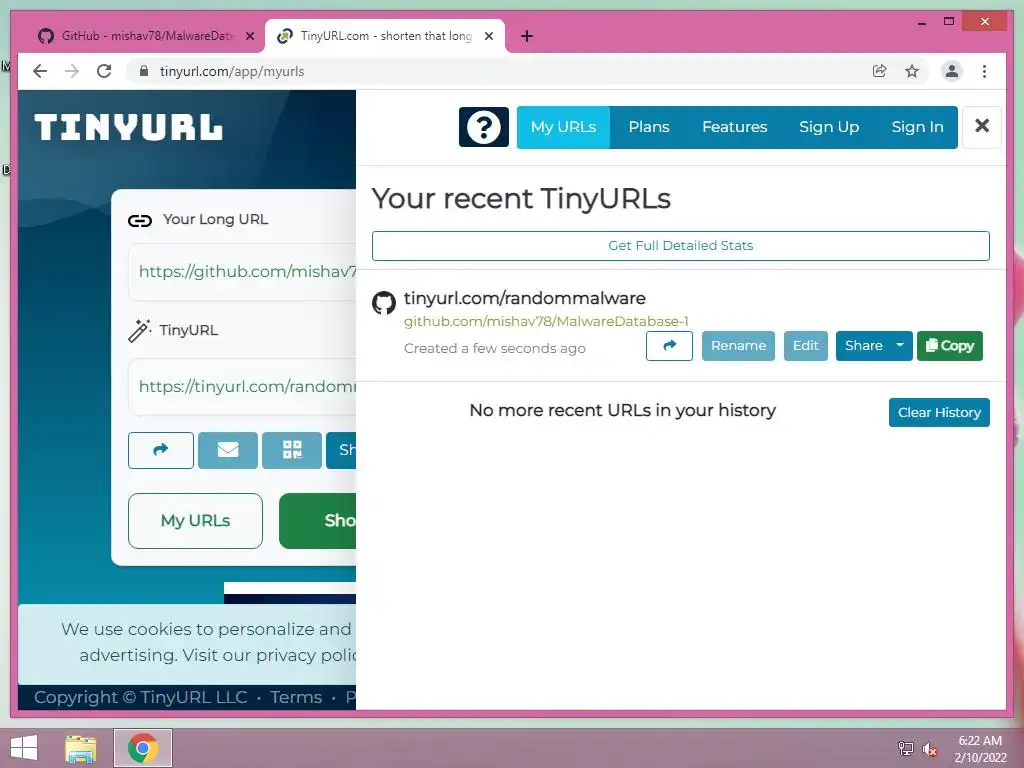Screen dimensions: 1024x768
Task: Rename the randommalware TinyURL
Action: [738, 345]
